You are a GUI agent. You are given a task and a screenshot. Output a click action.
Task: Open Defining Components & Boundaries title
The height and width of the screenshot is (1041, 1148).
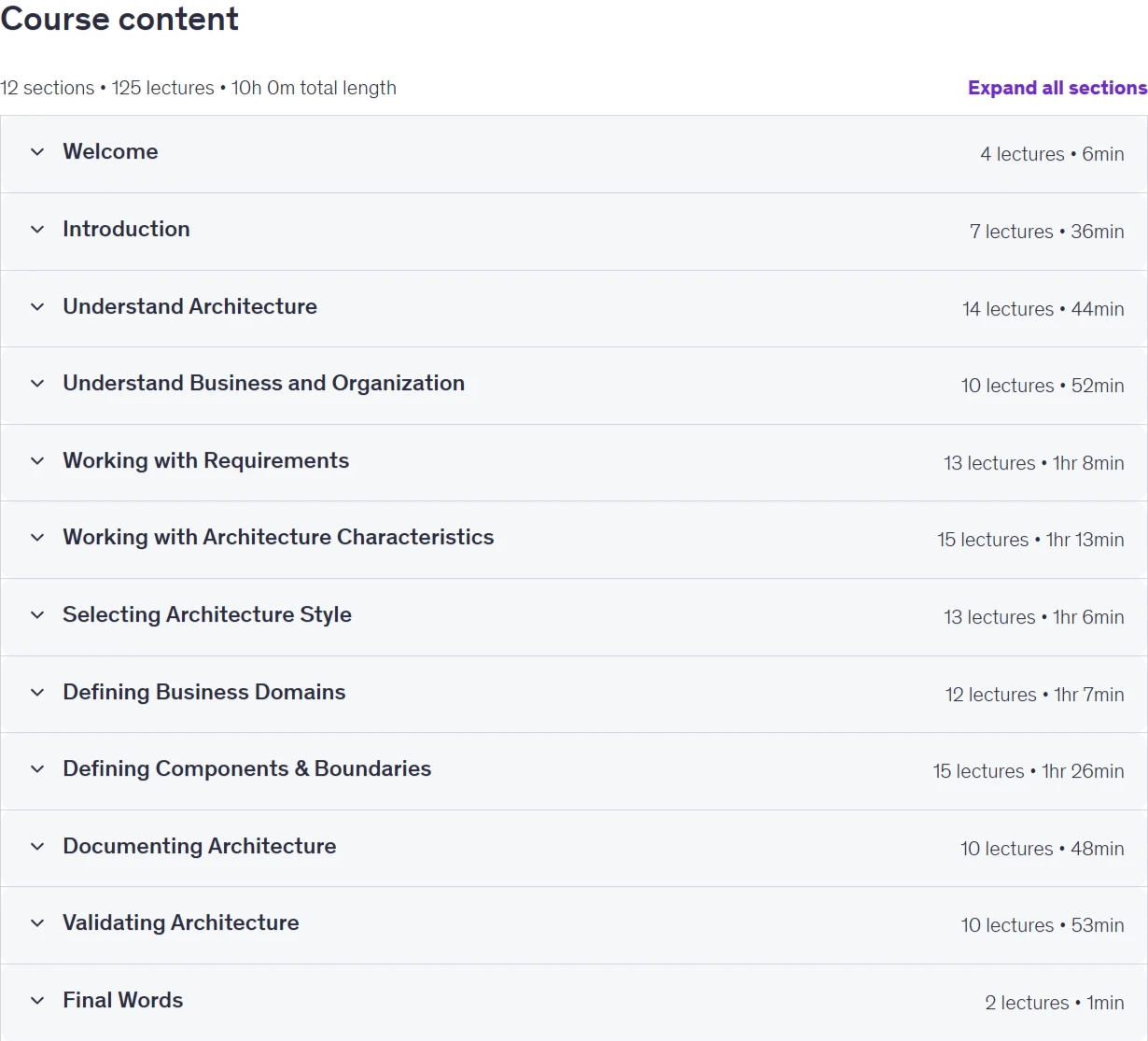pos(246,768)
